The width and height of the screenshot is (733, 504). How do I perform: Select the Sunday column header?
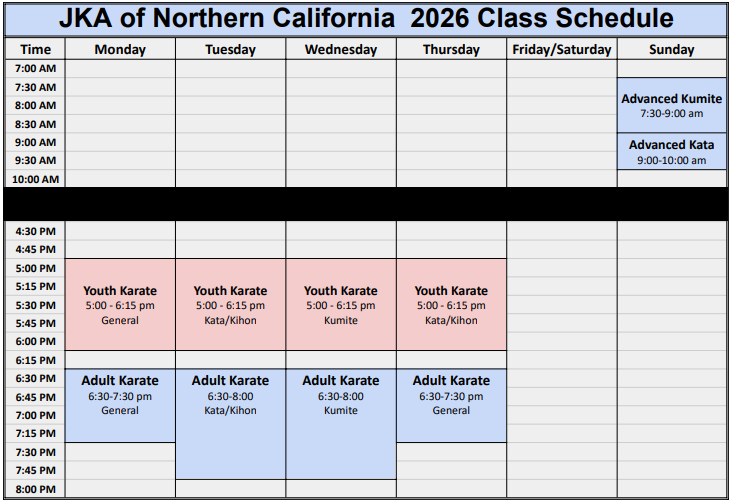coord(671,49)
